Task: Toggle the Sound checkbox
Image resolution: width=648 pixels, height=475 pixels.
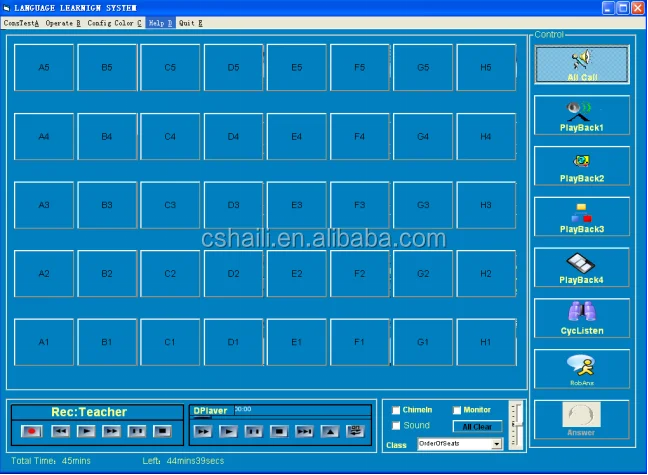Action: pos(396,425)
